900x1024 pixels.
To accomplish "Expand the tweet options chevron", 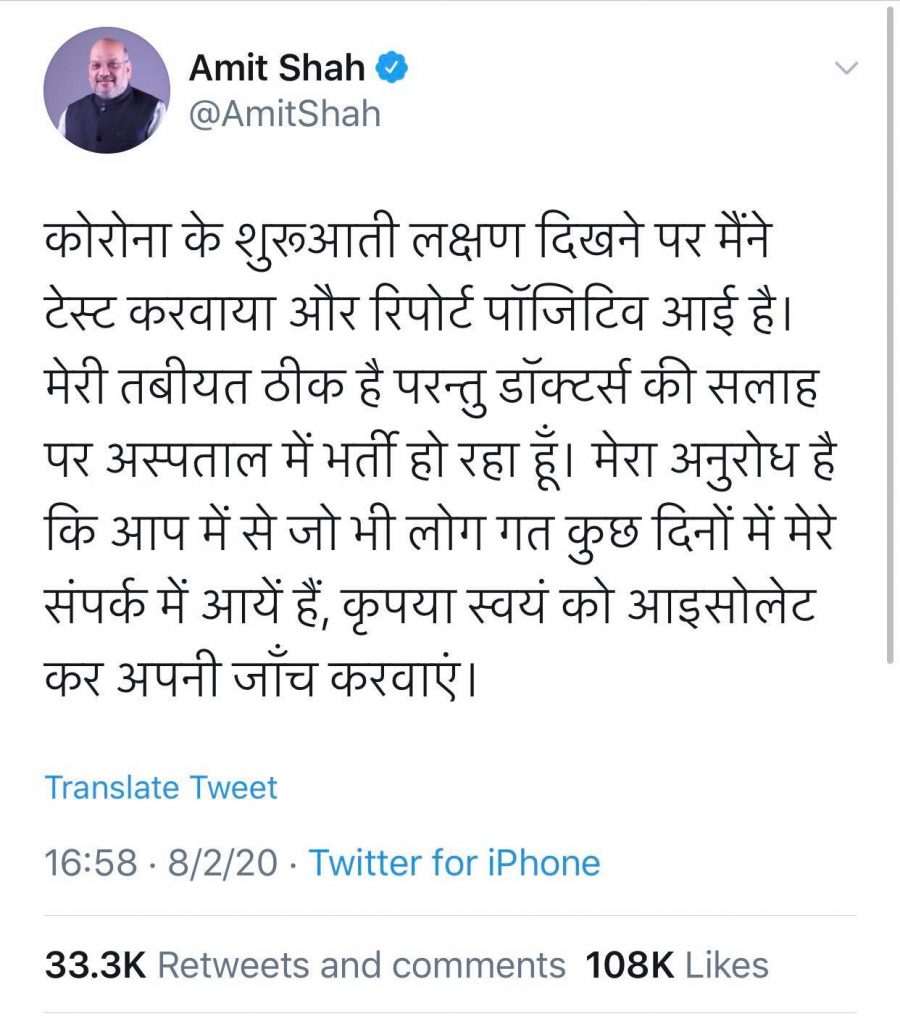I will click(846, 69).
